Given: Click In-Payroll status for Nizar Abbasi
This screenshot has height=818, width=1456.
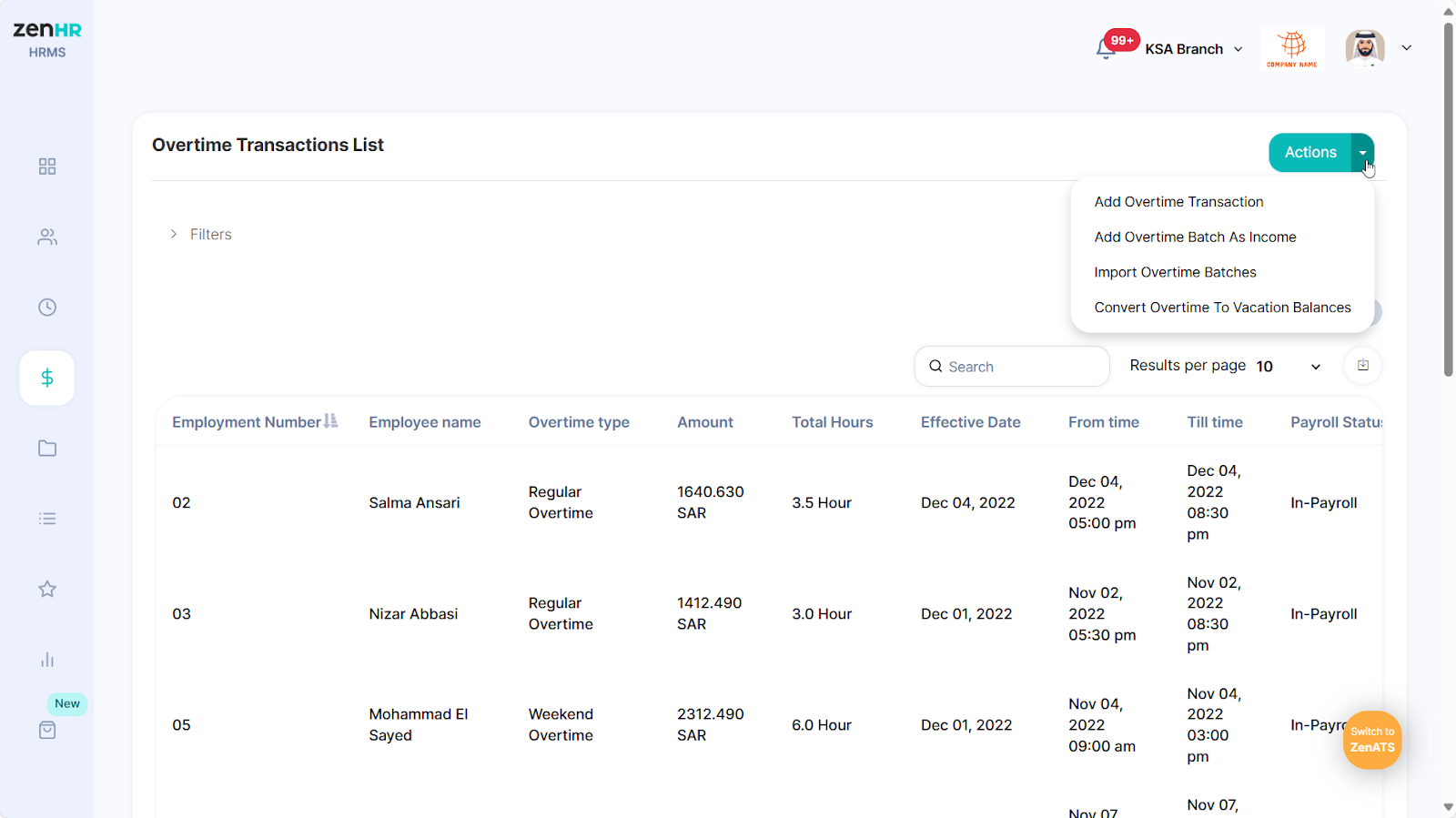Looking at the screenshot, I should pos(1324,614).
